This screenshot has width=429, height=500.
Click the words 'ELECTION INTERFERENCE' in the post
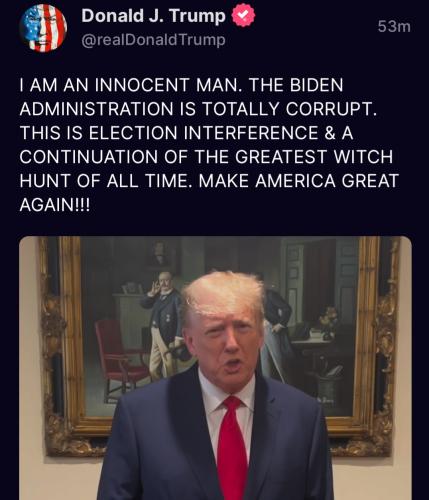click(x=203, y=133)
